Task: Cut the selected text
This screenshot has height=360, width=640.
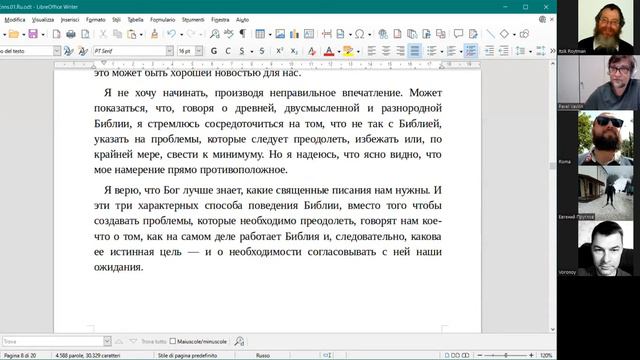Action: (103, 34)
